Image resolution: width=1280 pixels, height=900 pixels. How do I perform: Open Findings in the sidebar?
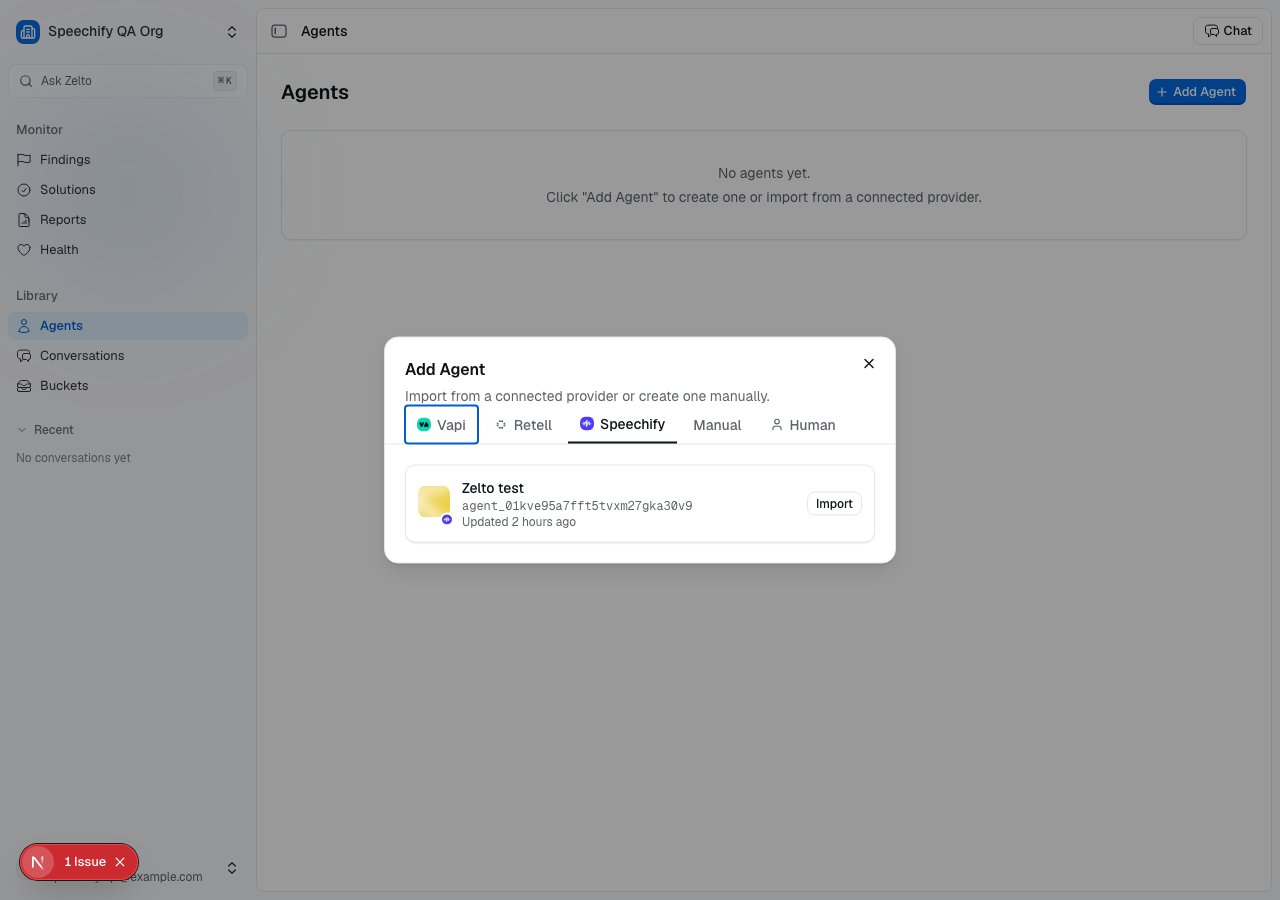(x=128, y=160)
